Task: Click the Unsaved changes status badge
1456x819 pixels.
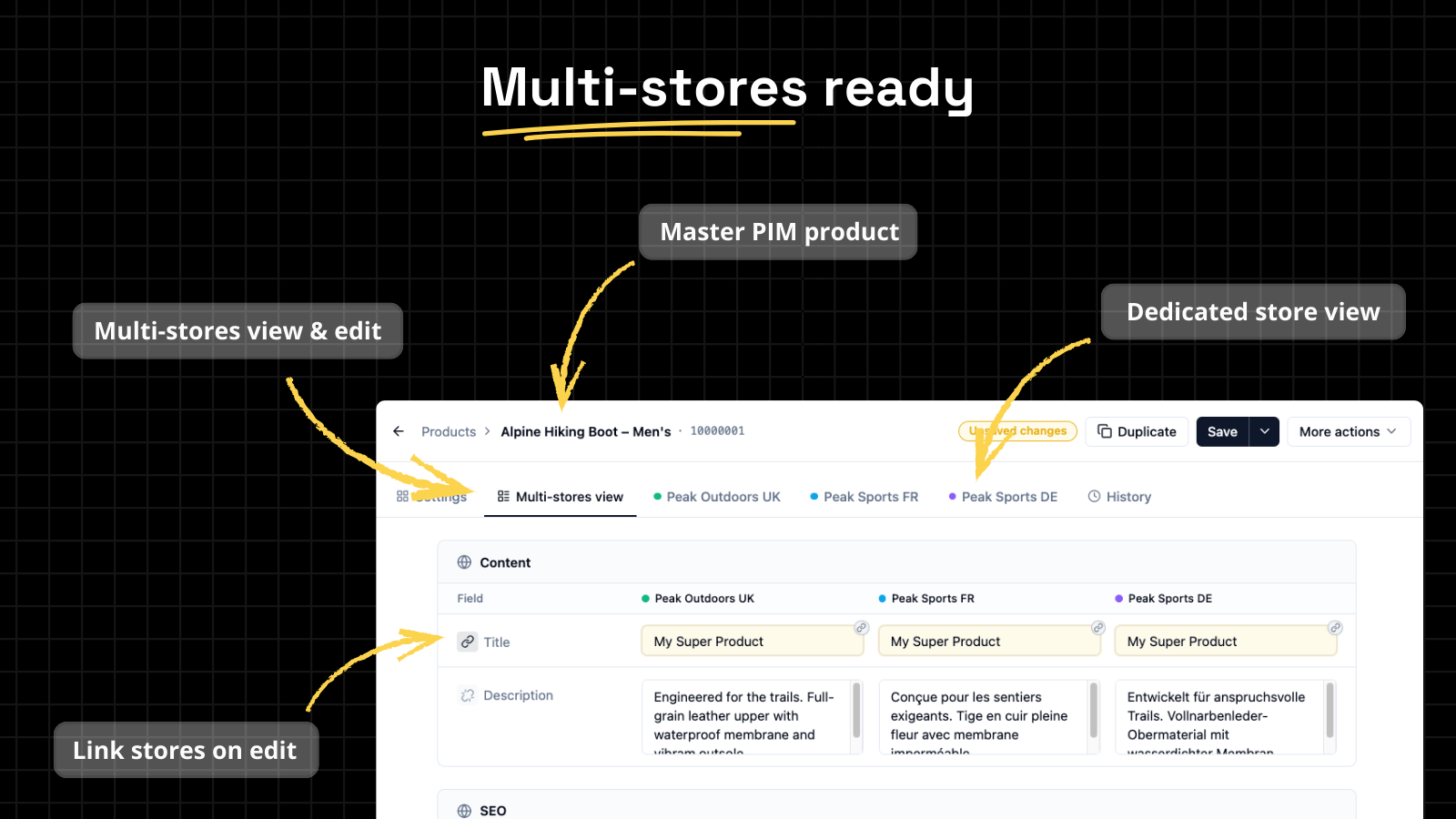Action: tap(1017, 431)
